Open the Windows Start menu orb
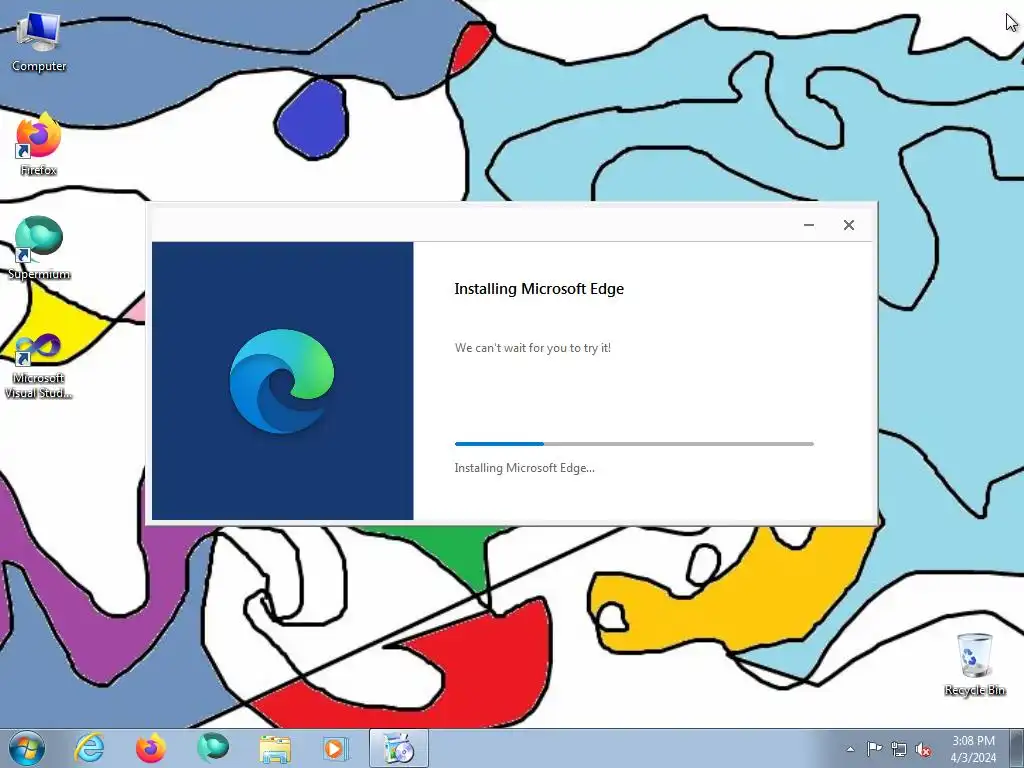The height and width of the screenshot is (768, 1024). pyautogui.click(x=27, y=748)
